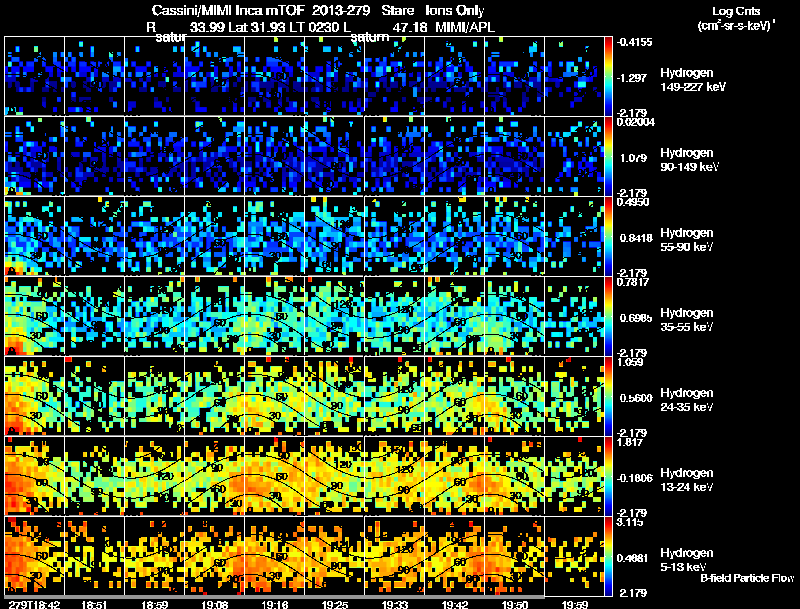800x609 pixels.
Task: Click the color bar beside the 13-24 keV row
Action: coord(608,476)
